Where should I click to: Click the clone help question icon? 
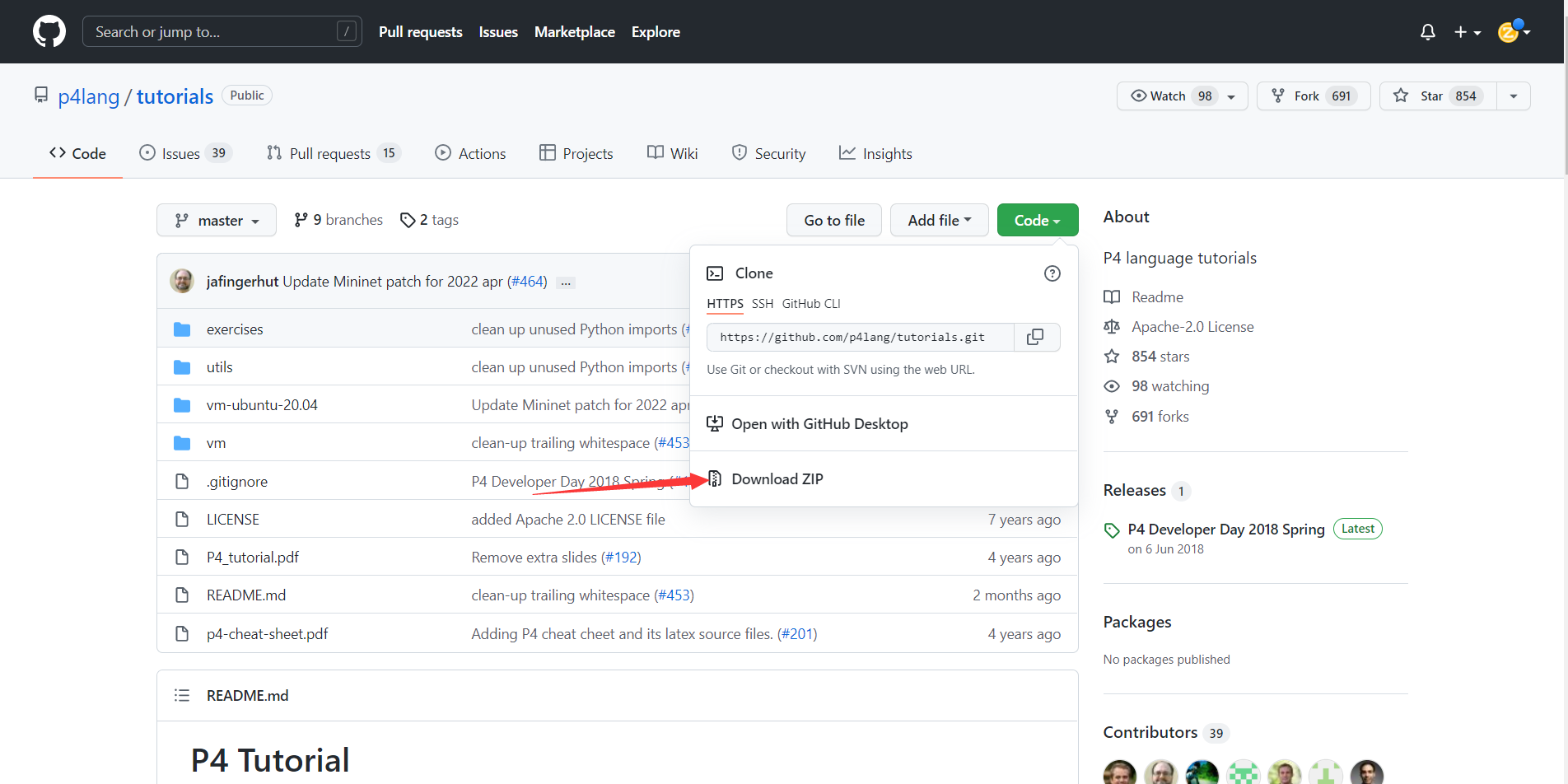pos(1052,273)
